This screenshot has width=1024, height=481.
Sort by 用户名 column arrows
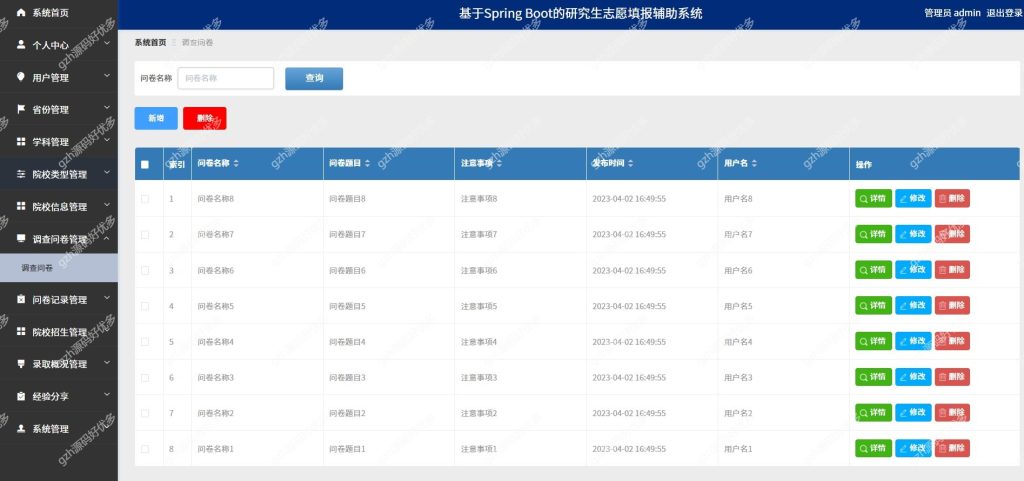(x=754, y=163)
